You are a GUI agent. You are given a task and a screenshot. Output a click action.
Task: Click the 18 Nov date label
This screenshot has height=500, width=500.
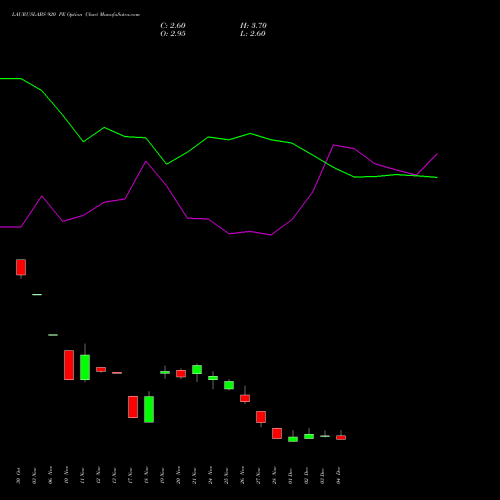point(146,476)
